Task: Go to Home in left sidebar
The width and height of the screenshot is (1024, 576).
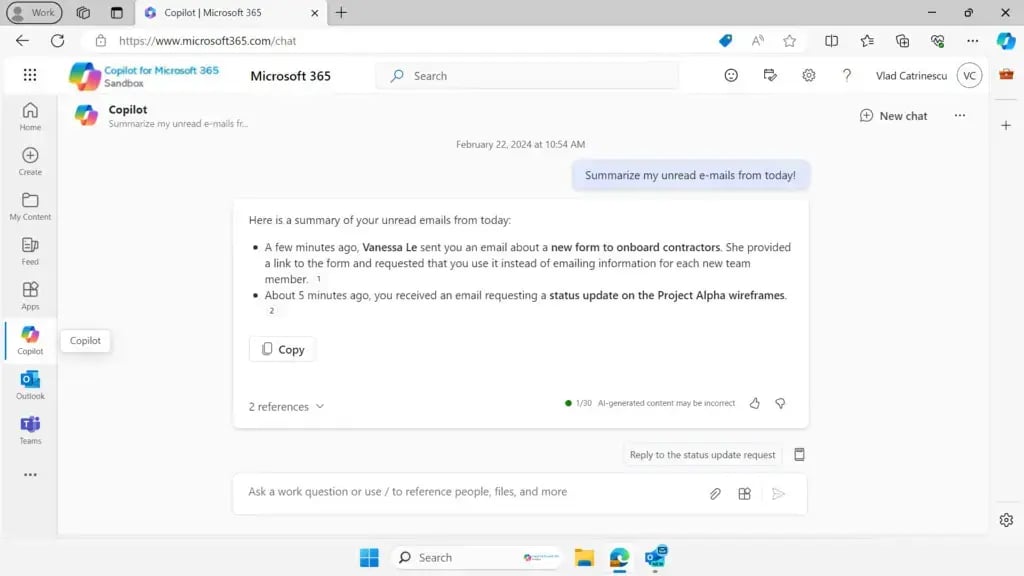Action: click(30, 117)
